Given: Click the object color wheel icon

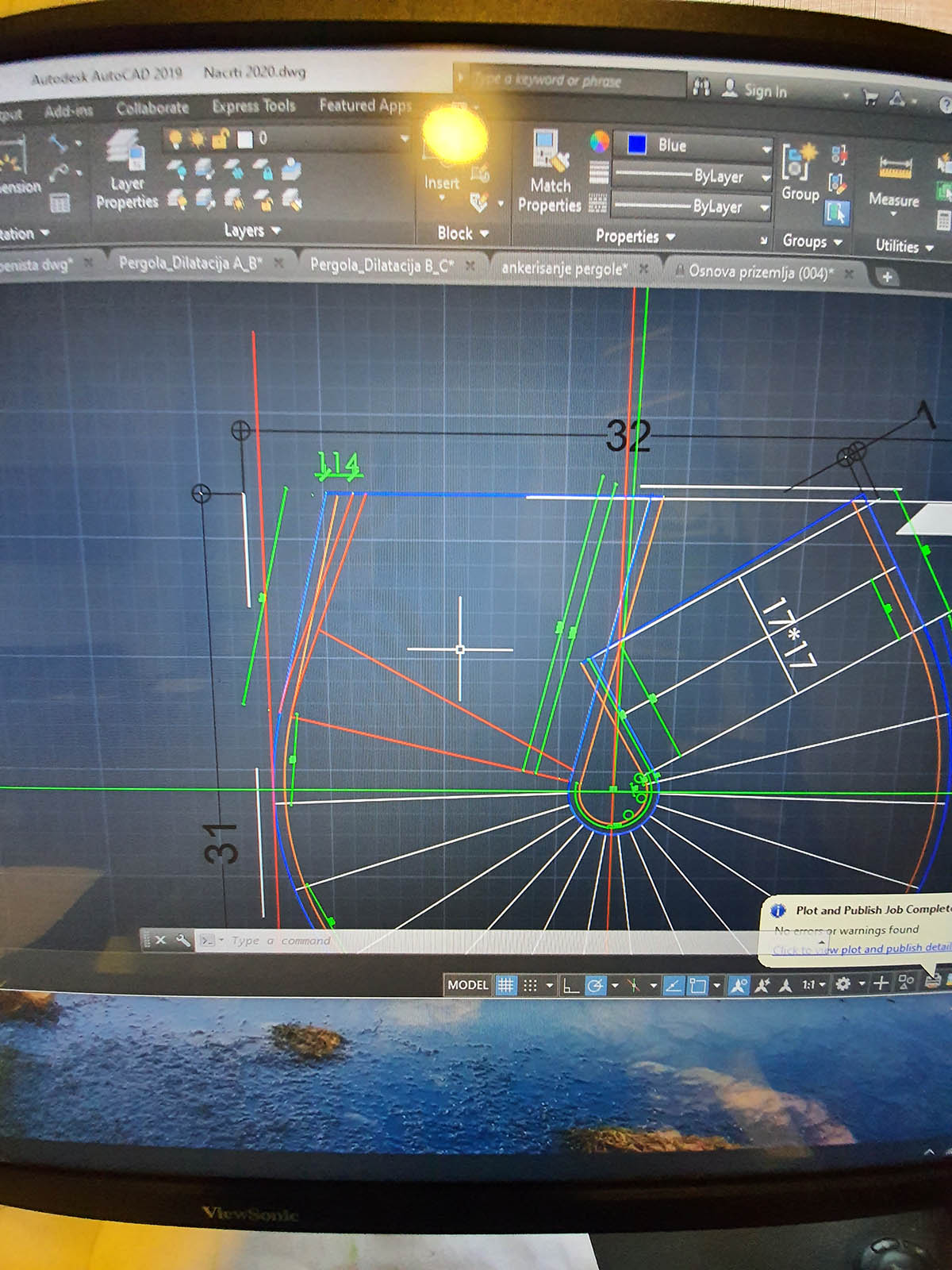Looking at the screenshot, I should (600, 143).
